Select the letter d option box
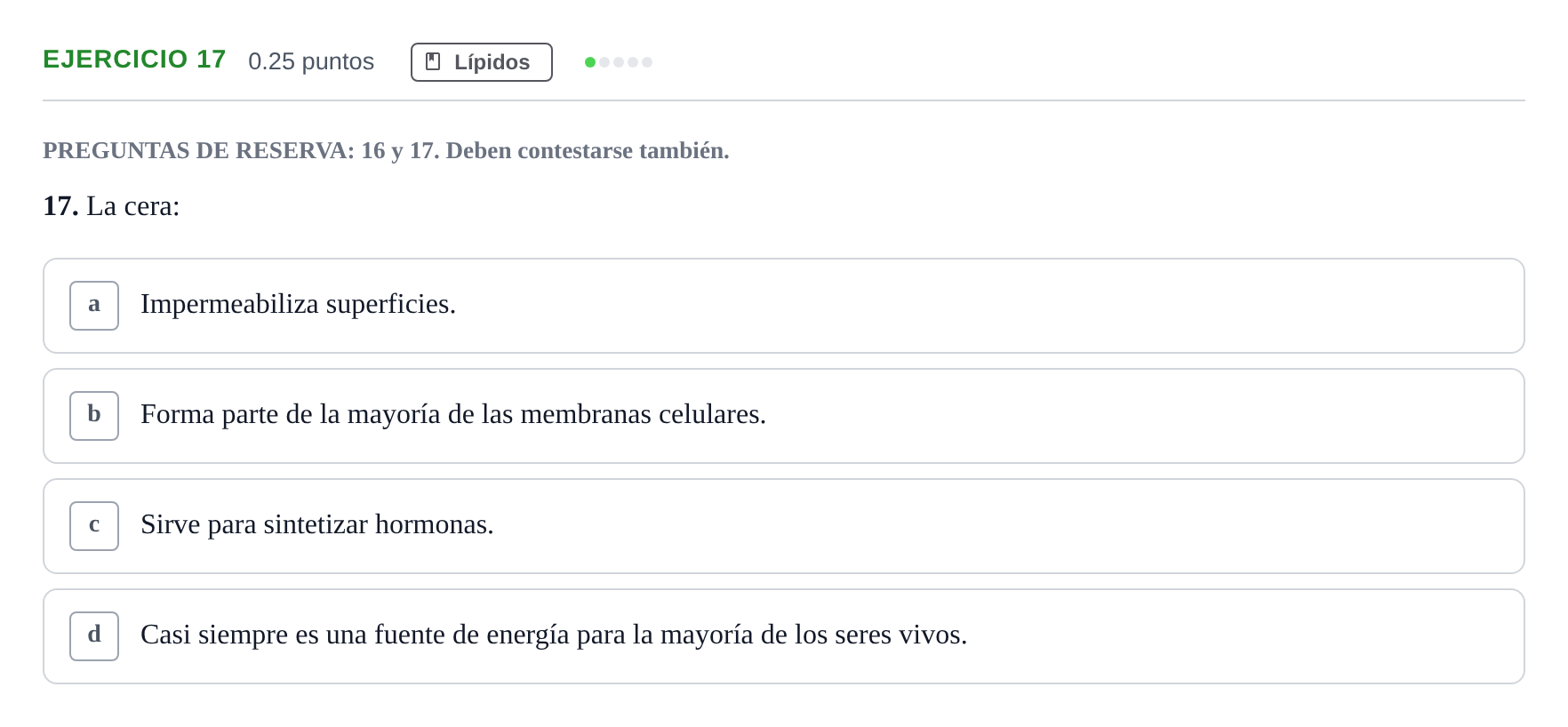 94,636
